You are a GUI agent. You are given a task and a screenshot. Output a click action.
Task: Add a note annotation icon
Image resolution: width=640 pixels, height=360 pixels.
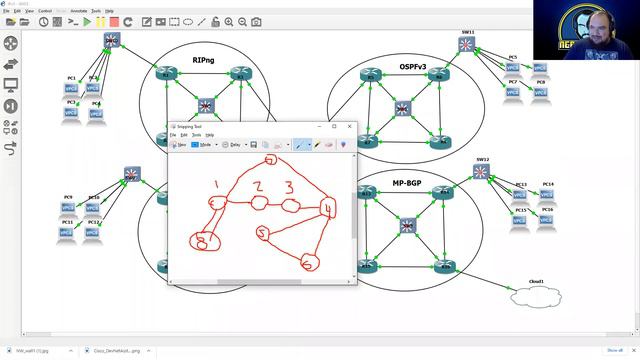click(x=147, y=22)
